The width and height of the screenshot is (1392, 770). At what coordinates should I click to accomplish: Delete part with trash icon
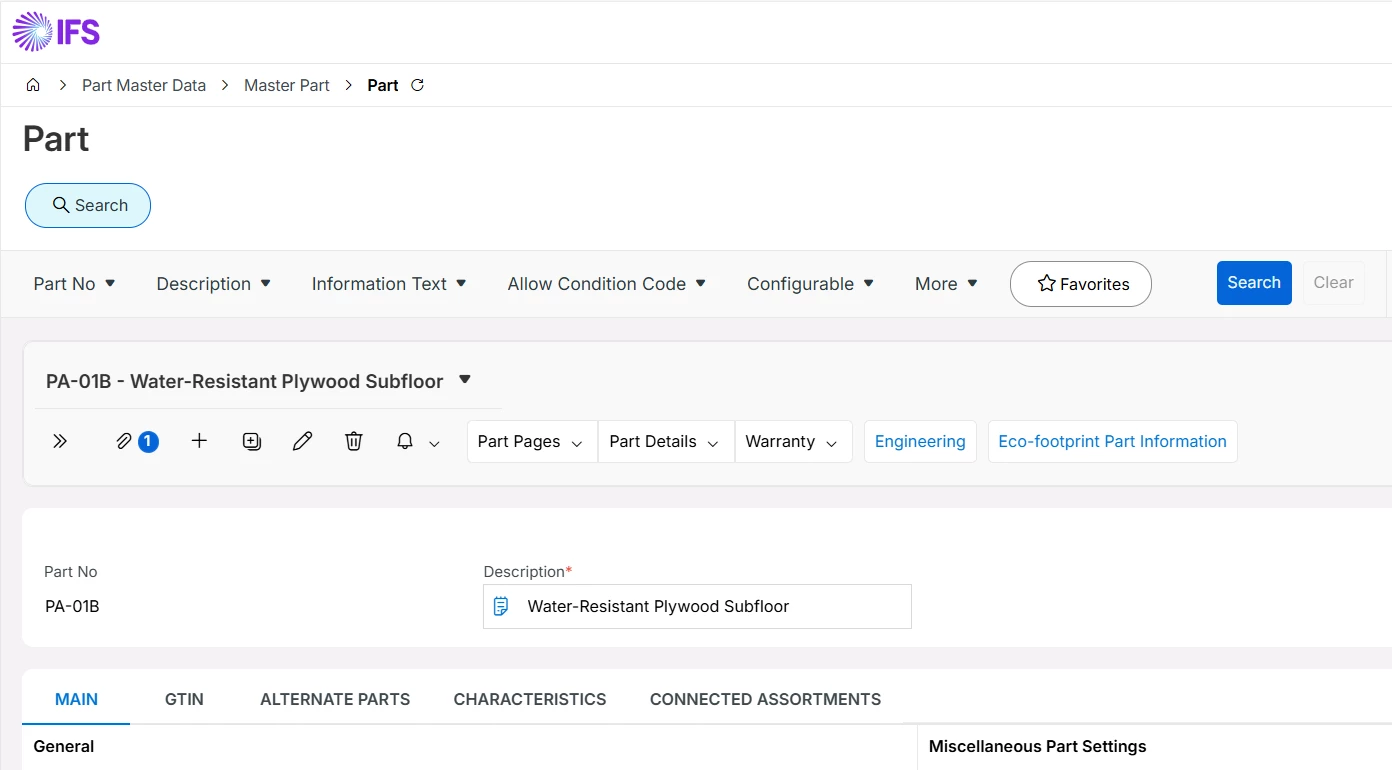coord(354,441)
